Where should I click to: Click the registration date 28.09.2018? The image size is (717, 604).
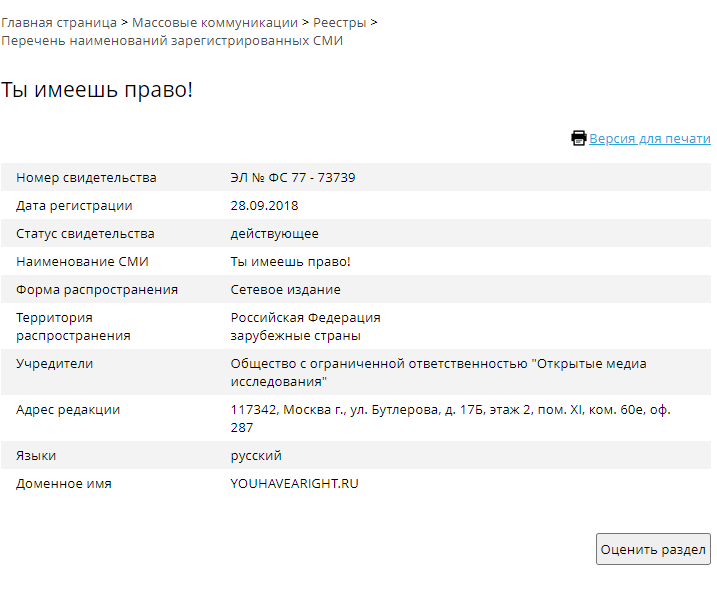[264, 206]
